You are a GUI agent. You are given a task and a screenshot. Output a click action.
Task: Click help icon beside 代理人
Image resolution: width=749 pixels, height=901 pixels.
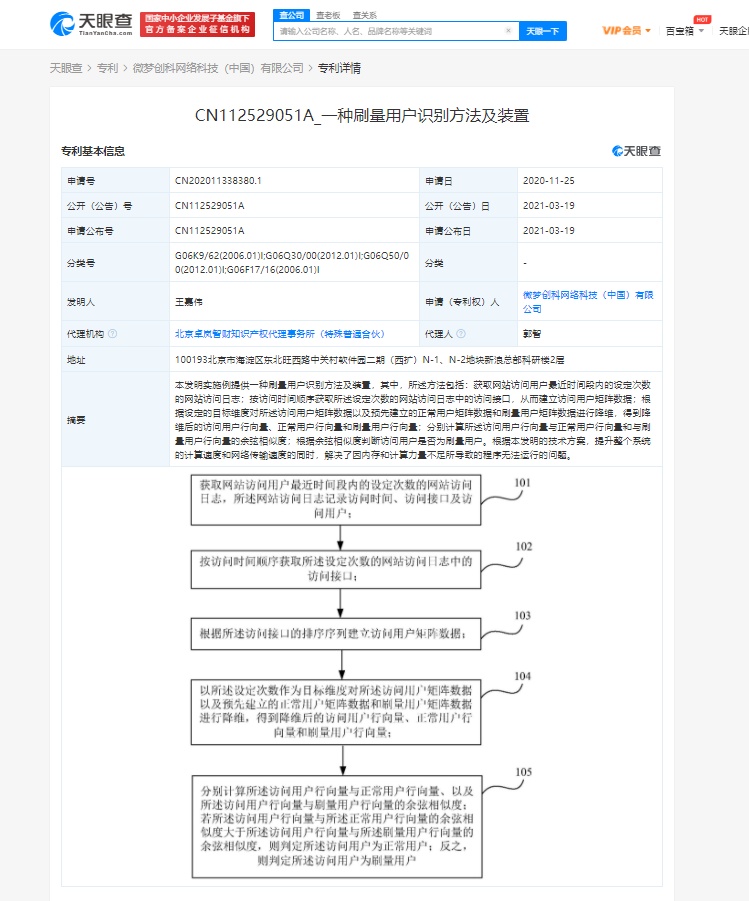[460, 333]
